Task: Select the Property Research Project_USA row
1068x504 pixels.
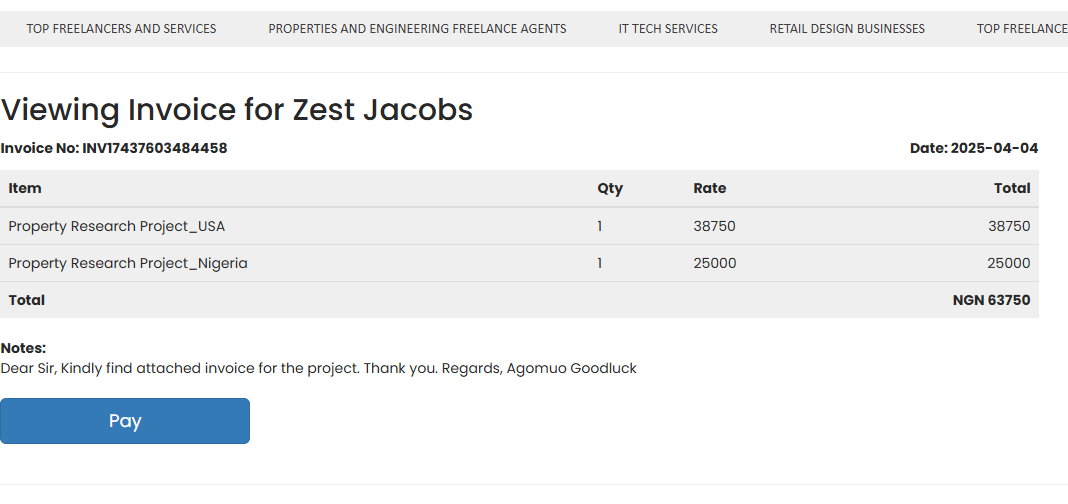Action: point(519,226)
